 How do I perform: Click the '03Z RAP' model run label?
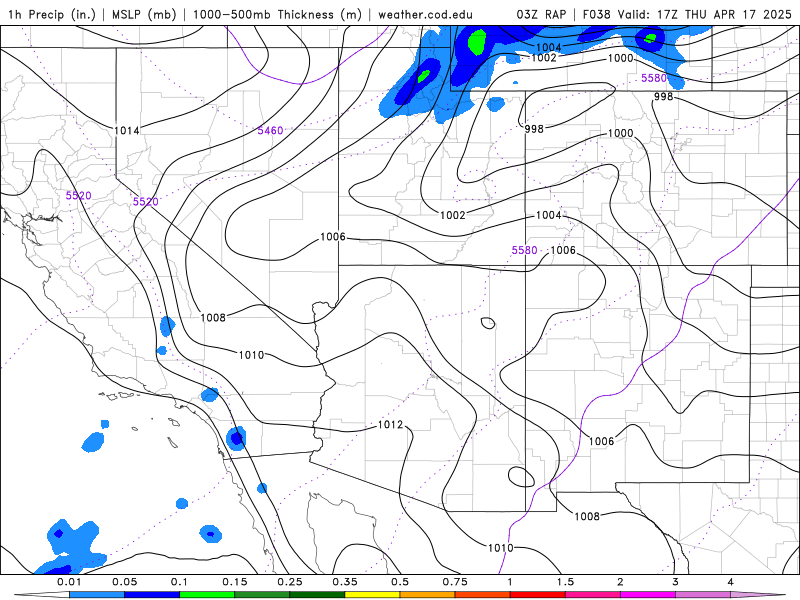(541, 14)
